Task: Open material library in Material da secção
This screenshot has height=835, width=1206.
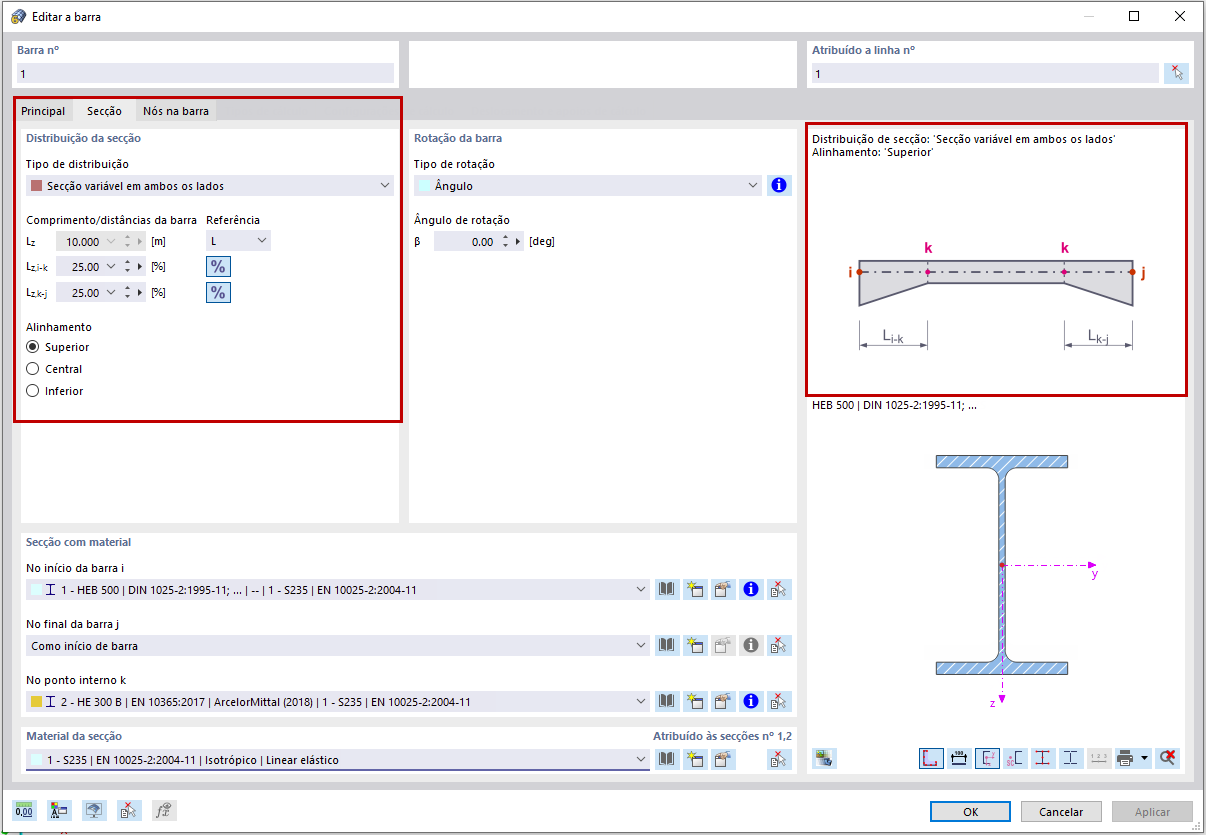Action: [x=667, y=760]
